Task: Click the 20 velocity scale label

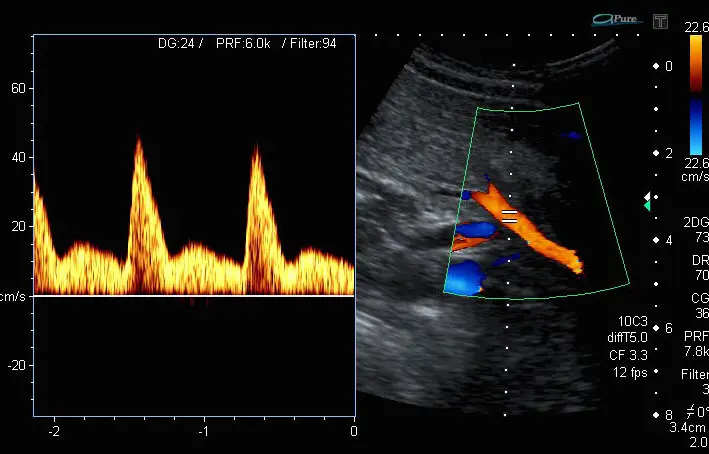Action: [x=19, y=227]
